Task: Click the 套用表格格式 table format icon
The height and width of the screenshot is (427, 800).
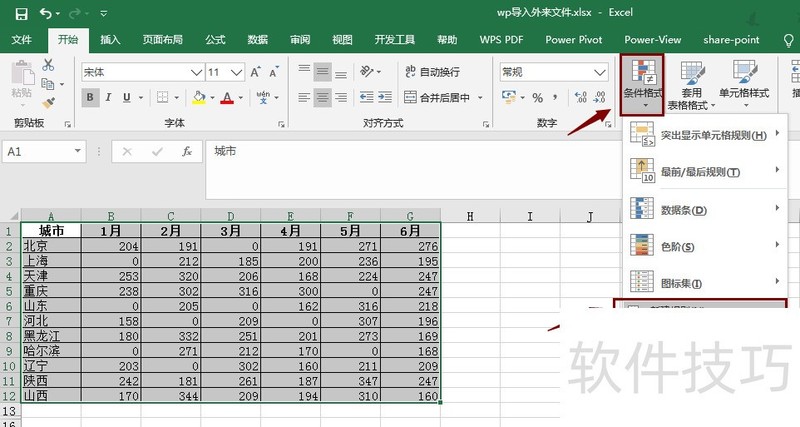Action: pos(692,85)
